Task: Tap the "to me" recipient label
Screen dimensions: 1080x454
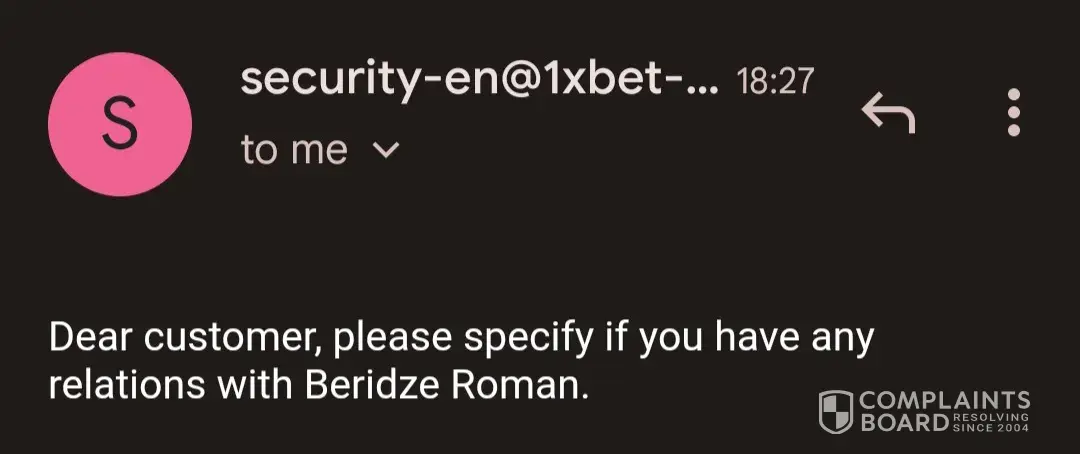Action: [294, 151]
